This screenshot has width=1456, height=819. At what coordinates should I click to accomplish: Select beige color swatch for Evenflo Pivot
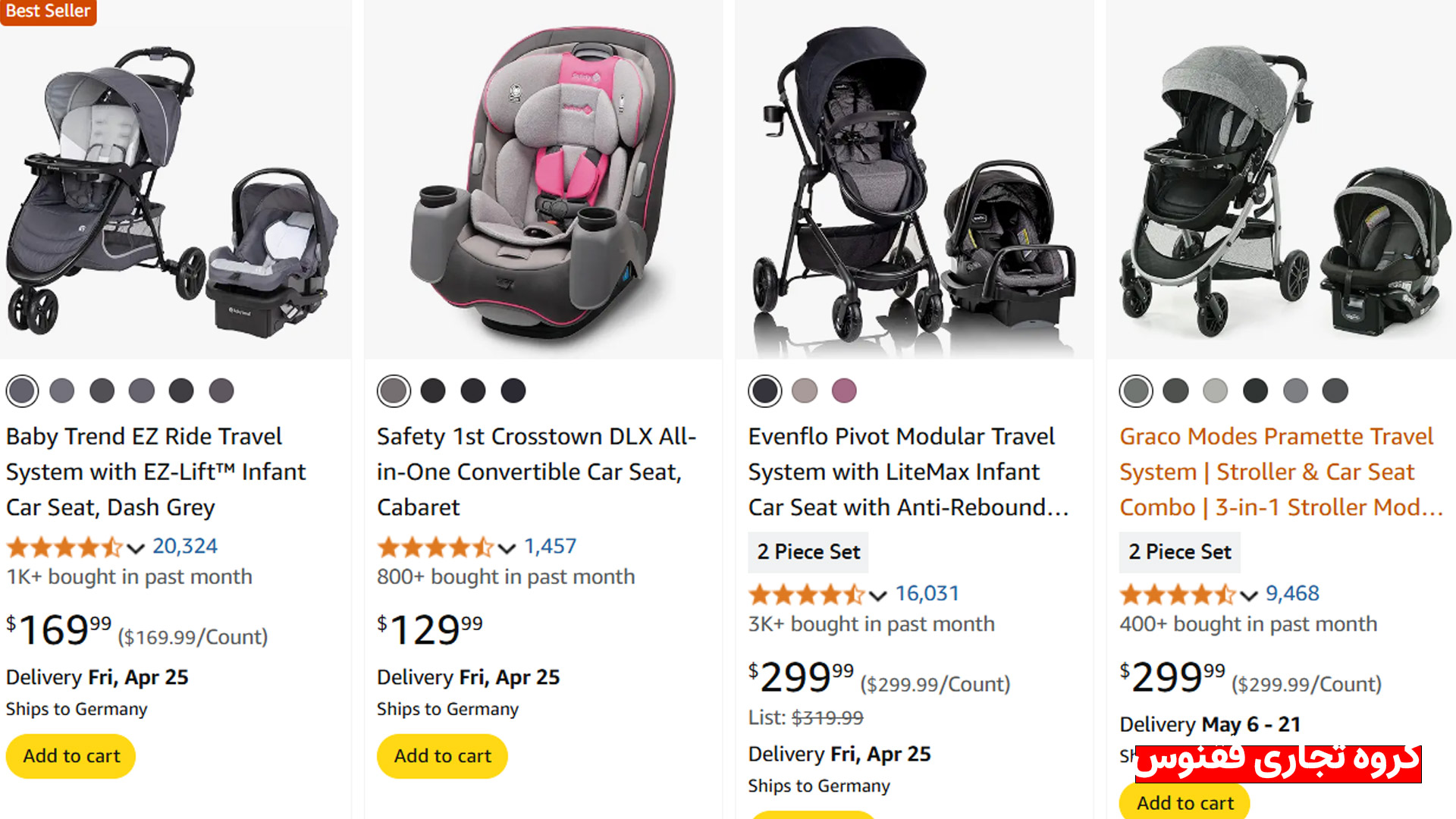tap(805, 391)
